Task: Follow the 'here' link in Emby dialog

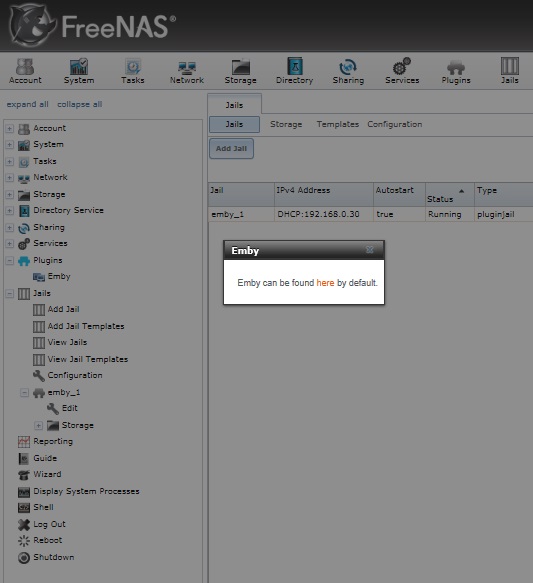Action: click(325, 283)
